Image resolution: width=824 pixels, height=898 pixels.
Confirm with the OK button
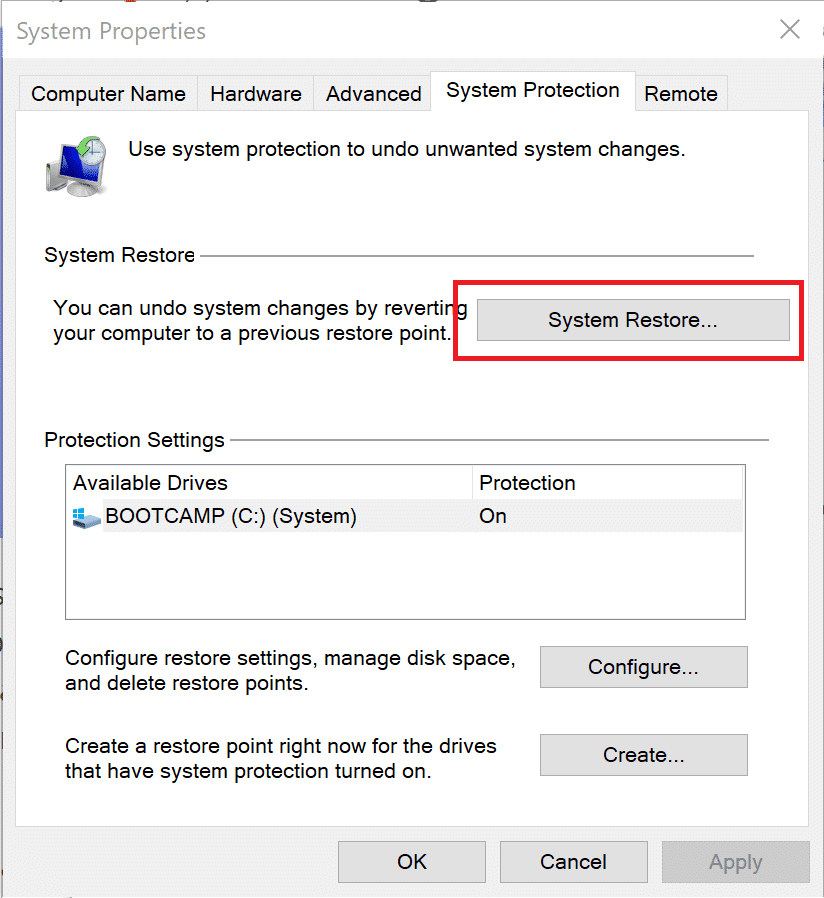coord(411,861)
